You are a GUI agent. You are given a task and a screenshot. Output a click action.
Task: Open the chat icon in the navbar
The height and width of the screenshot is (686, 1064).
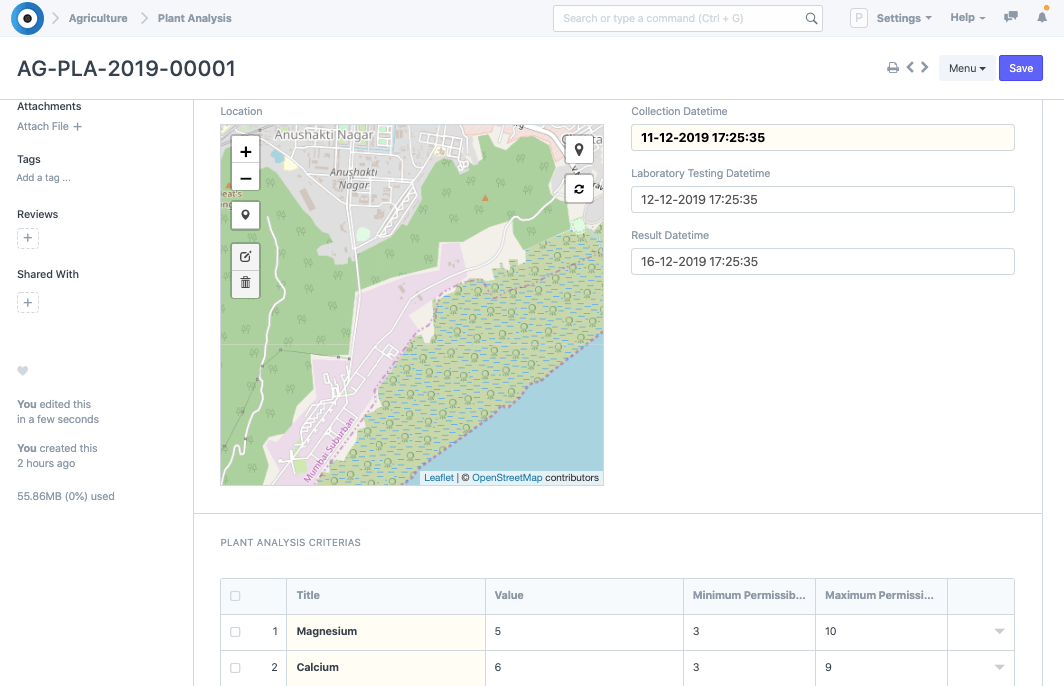1011,18
